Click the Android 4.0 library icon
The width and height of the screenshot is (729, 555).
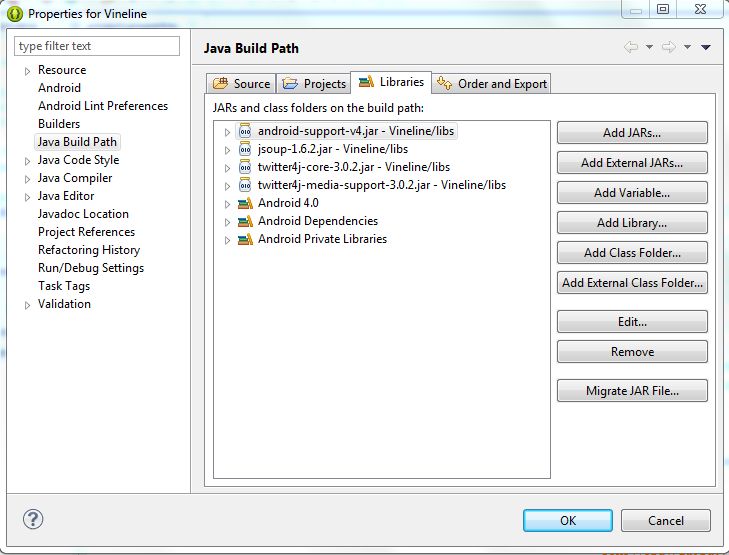245,203
